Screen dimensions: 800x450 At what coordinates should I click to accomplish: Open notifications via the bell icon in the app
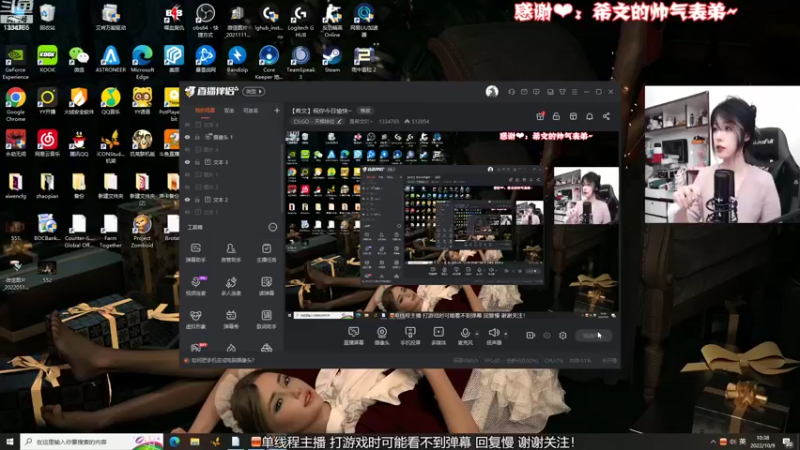(x=589, y=116)
